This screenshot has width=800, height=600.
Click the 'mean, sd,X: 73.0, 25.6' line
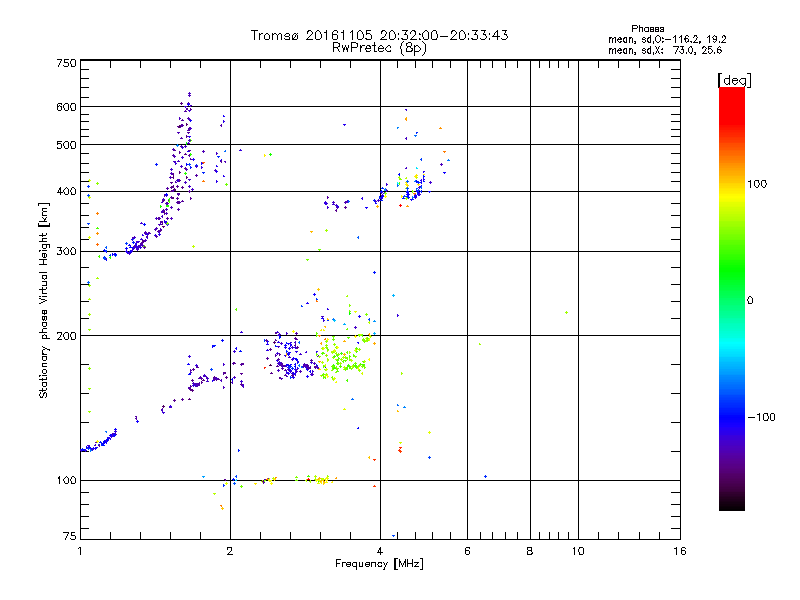pos(665,50)
